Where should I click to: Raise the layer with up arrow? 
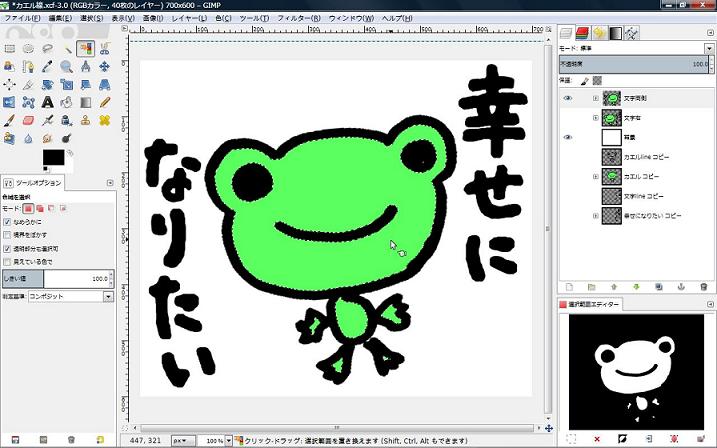click(x=614, y=287)
